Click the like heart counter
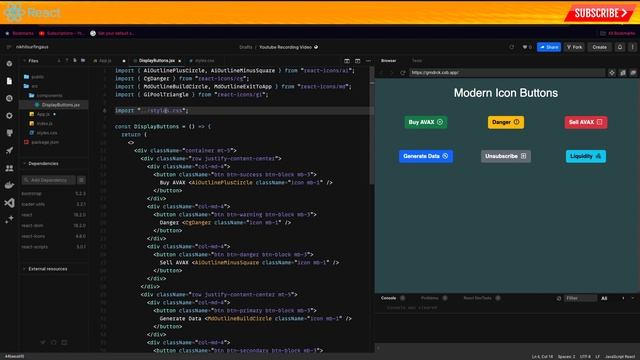The height and width of the screenshot is (360, 640). (527, 47)
